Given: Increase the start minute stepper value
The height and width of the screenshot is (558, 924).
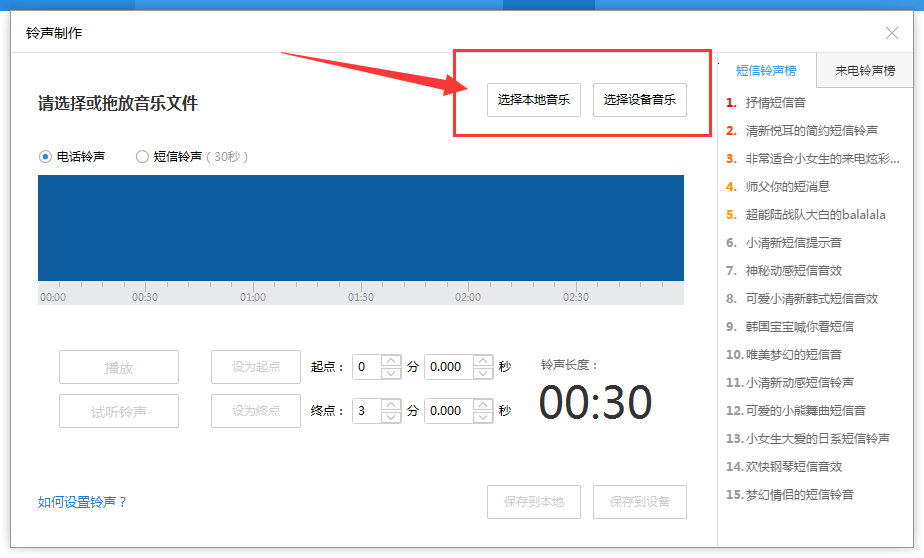Looking at the screenshot, I should [391, 361].
